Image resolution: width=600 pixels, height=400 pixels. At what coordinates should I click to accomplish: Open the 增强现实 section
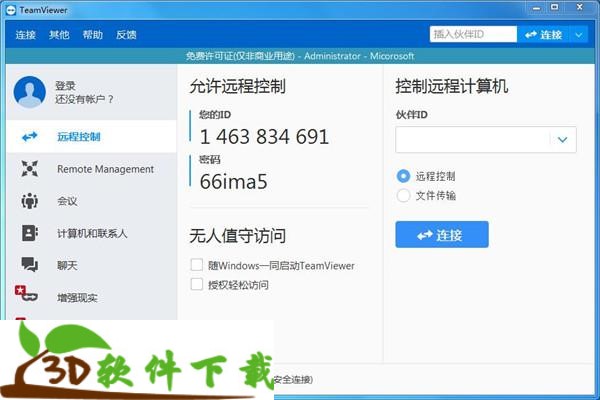(91, 297)
